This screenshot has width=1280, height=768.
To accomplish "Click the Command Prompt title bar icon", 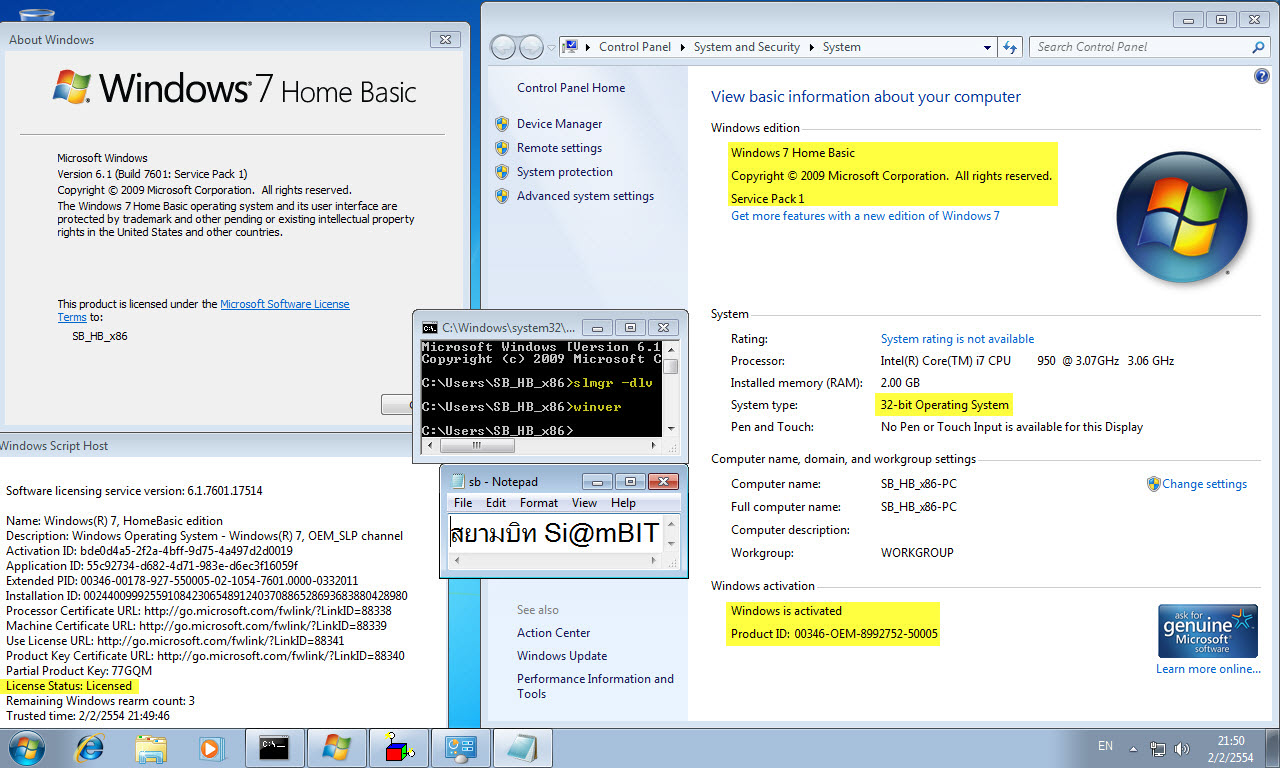I will (429, 327).
